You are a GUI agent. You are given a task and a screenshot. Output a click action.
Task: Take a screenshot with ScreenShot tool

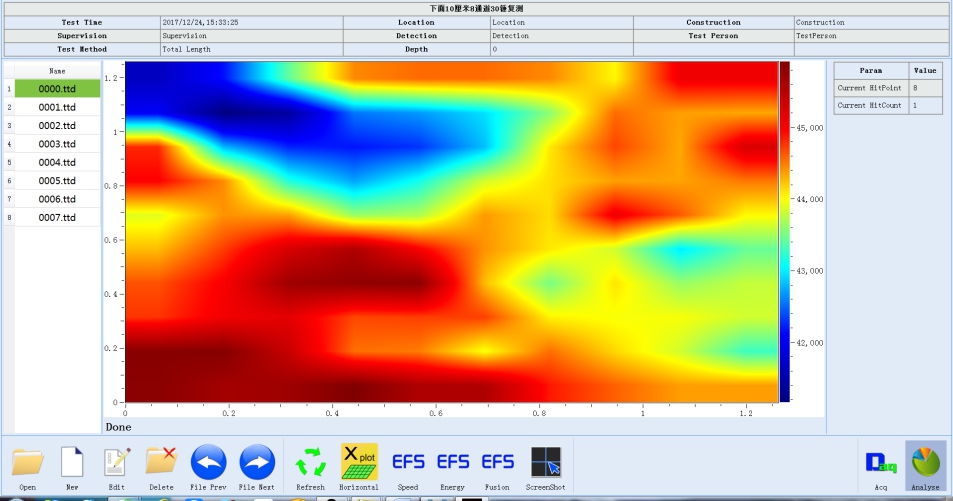pyautogui.click(x=546, y=462)
